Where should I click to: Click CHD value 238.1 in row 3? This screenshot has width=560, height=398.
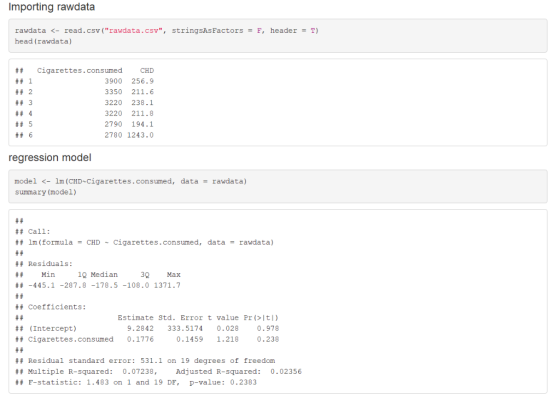point(142,103)
